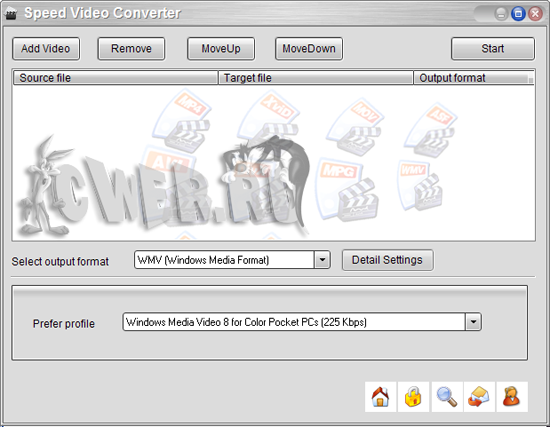Click the Windows Media Video 8 profile field

point(302,322)
